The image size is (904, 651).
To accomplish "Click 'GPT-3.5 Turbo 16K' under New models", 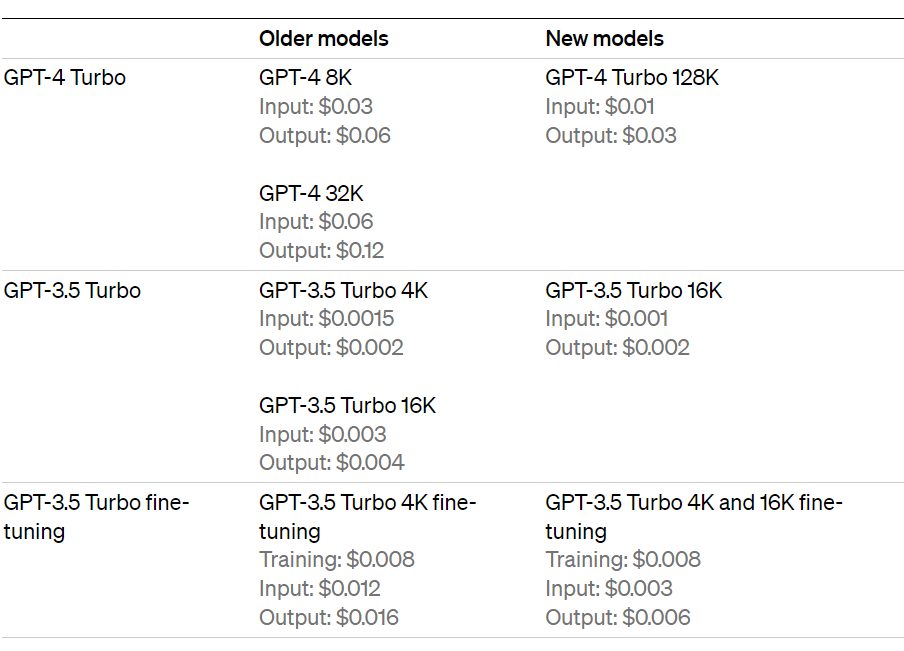I will [633, 291].
